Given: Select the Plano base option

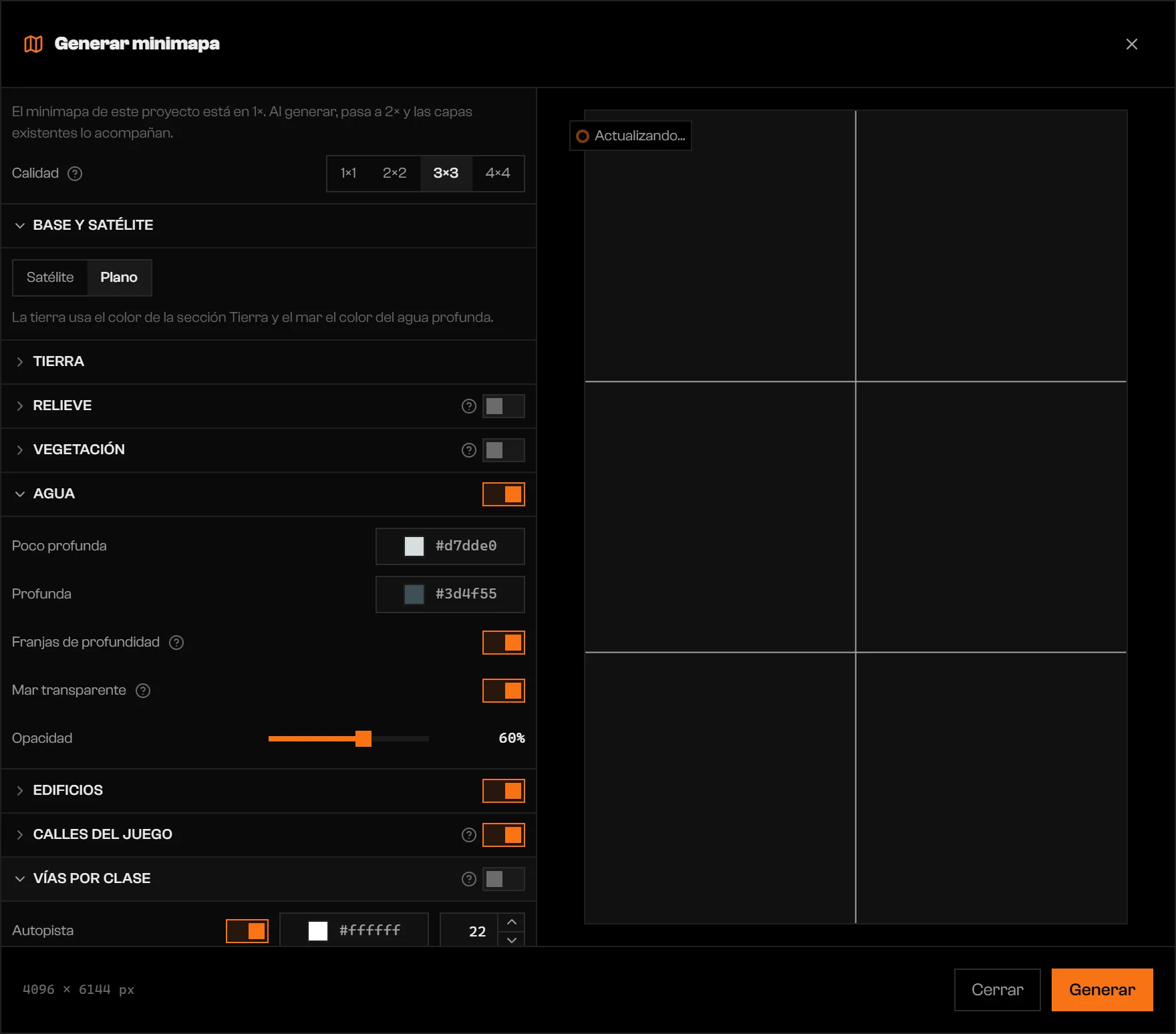Looking at the screenshot, I should pyautogui.click(x=119, y=278).
